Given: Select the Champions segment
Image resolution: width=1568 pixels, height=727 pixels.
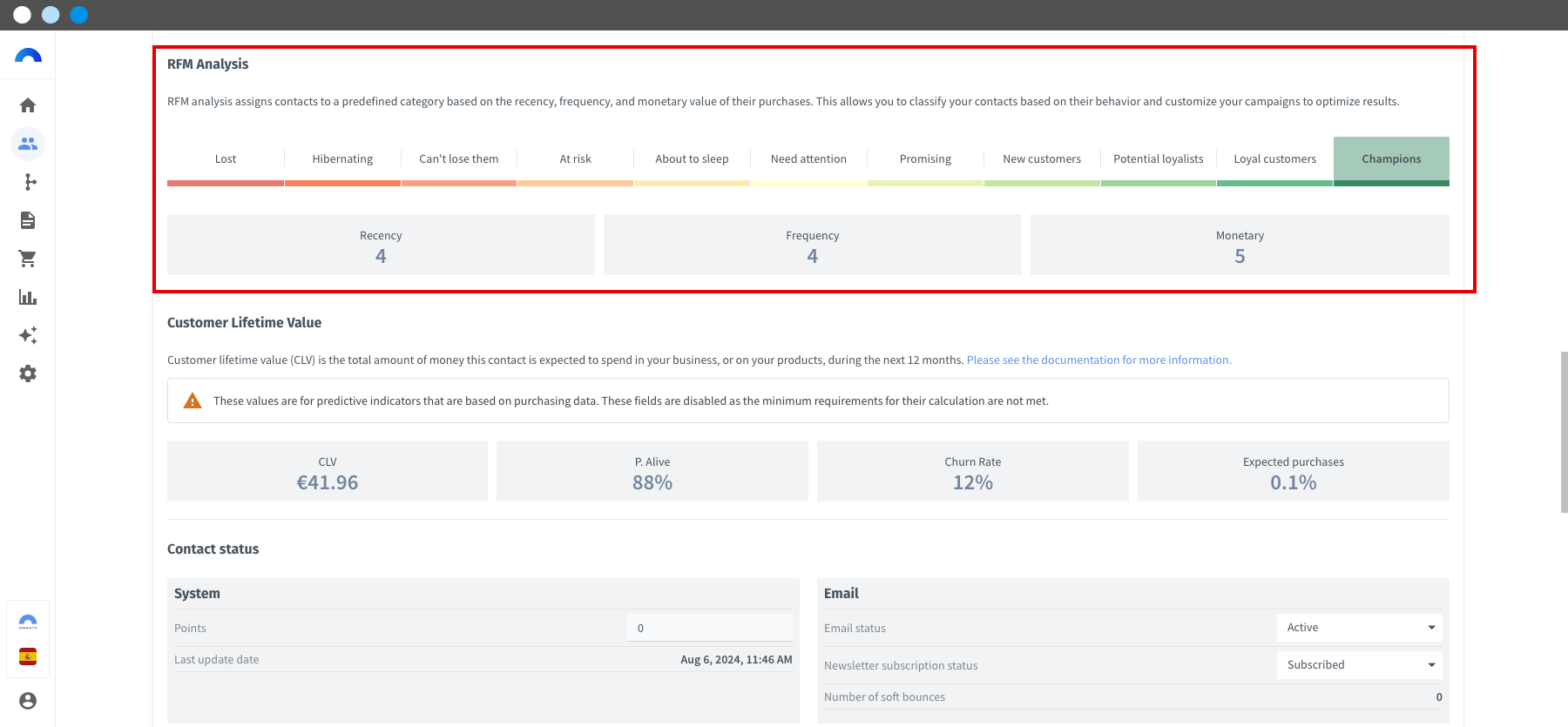Looking at the screenshot, I should (1391, 159).
